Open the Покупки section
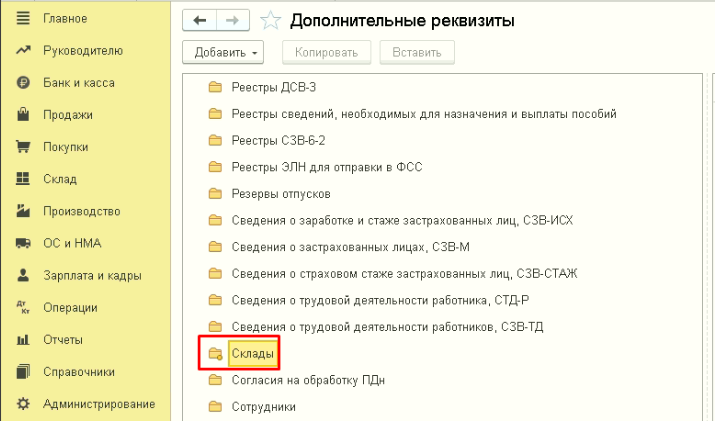This screenshot has height=421, width=715. pyautogui.click(x=66, y=146)
